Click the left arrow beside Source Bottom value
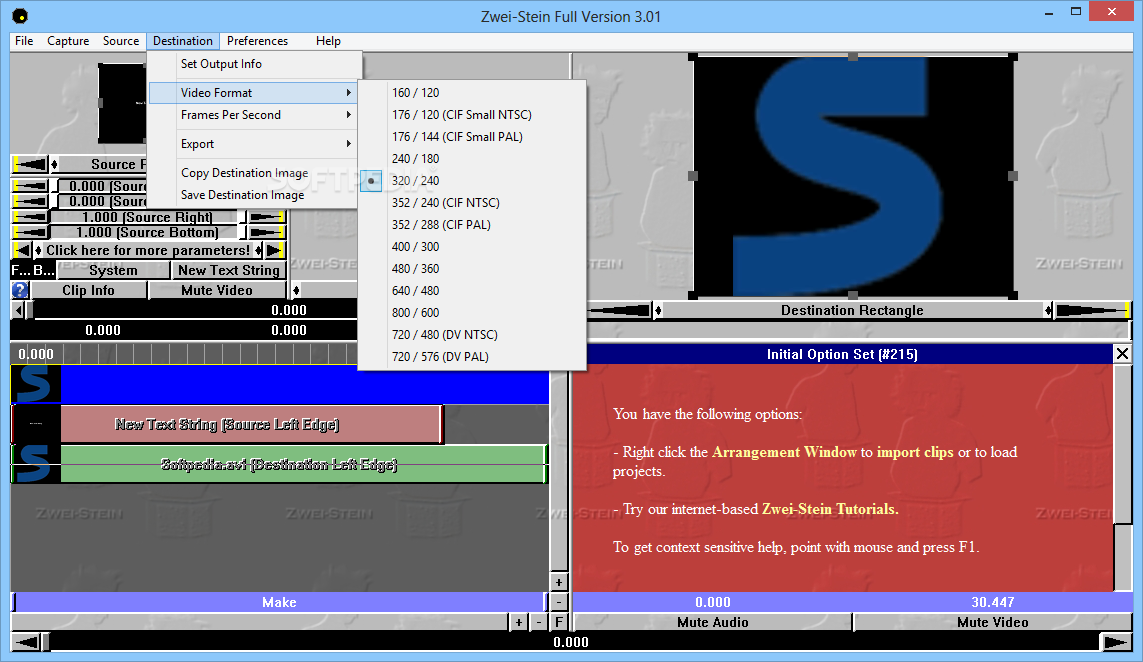The width and height of the screenshot is (1143, 662). pos(31,233)
